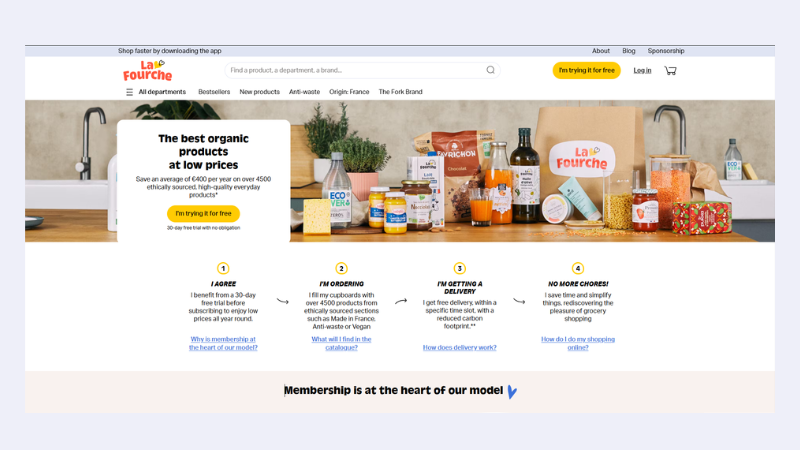This screenshot has width=800, height=450.
Task: Click 'Shop faster by downloading the app' banner
Action: 170,51
